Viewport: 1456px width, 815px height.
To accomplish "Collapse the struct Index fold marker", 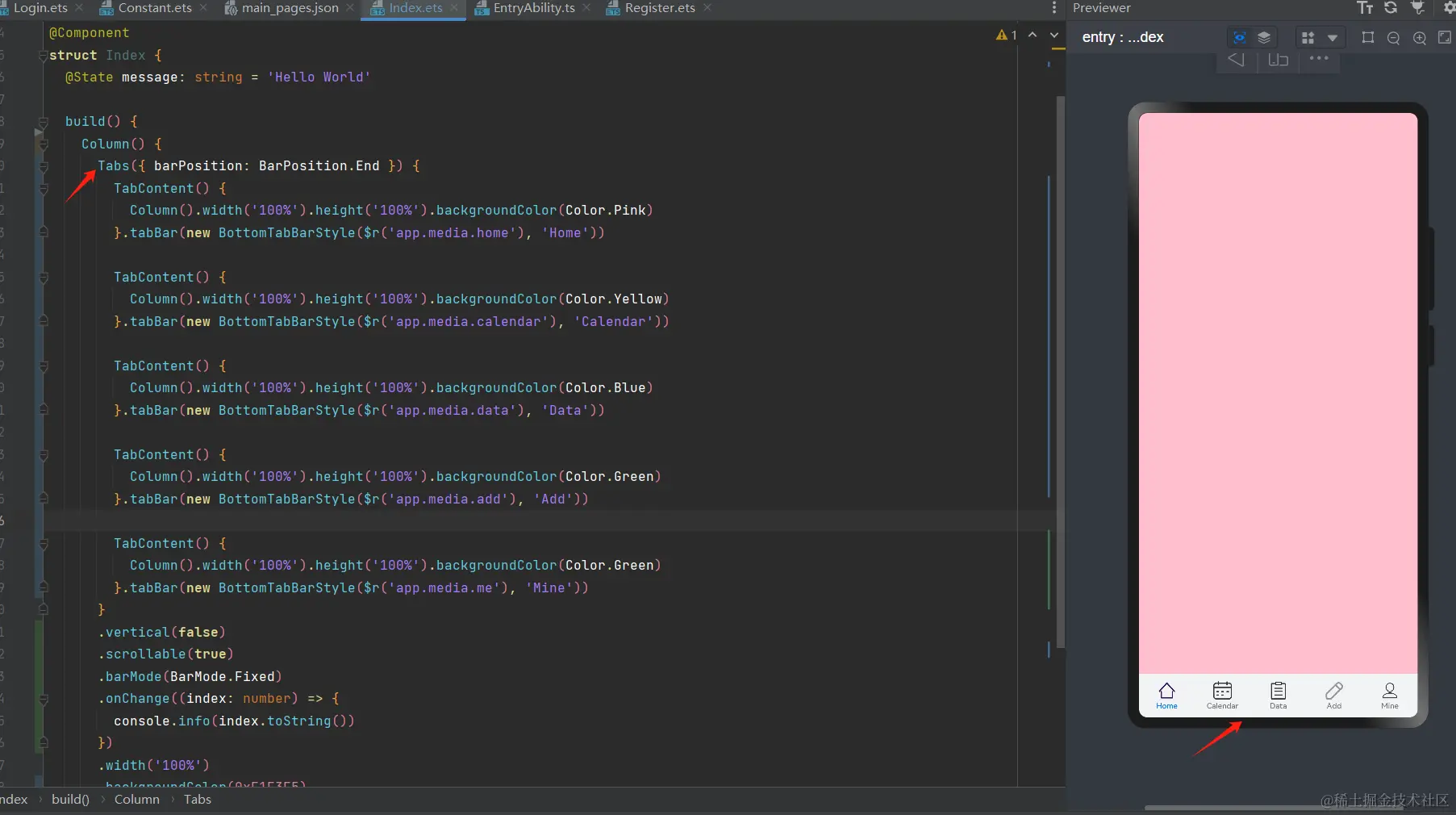I will [44, 56].
